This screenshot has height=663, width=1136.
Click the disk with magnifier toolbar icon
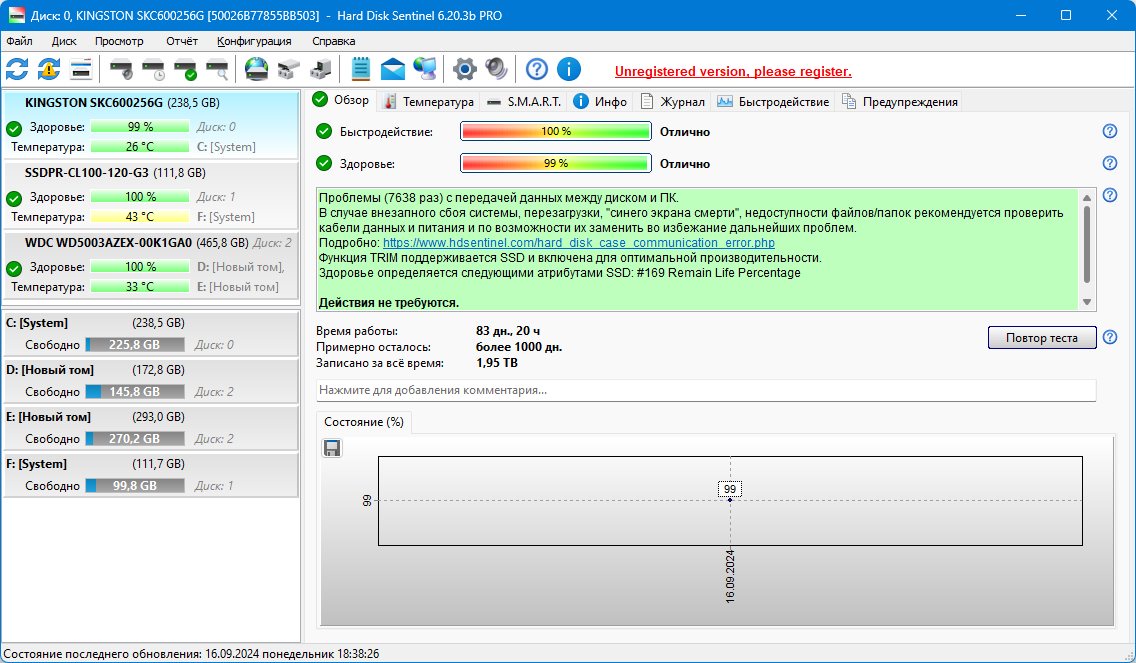click(217, 70)
